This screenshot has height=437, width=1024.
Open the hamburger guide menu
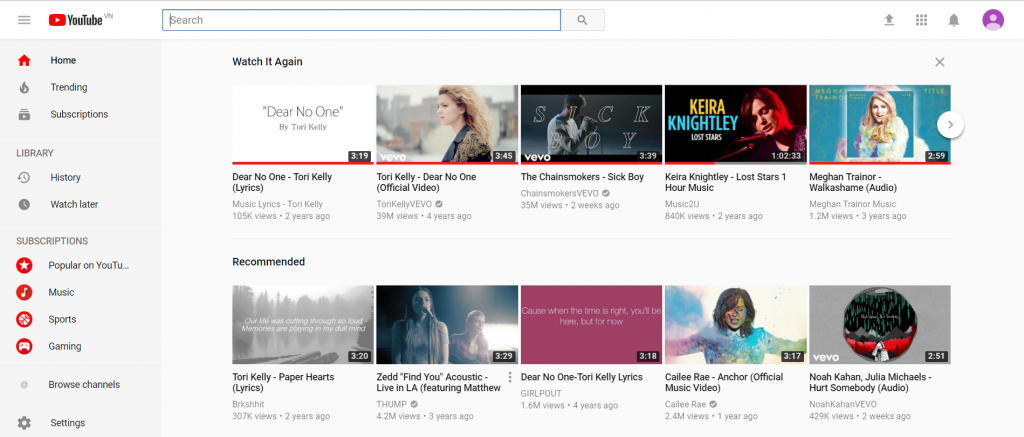click(x=24, y=20)
